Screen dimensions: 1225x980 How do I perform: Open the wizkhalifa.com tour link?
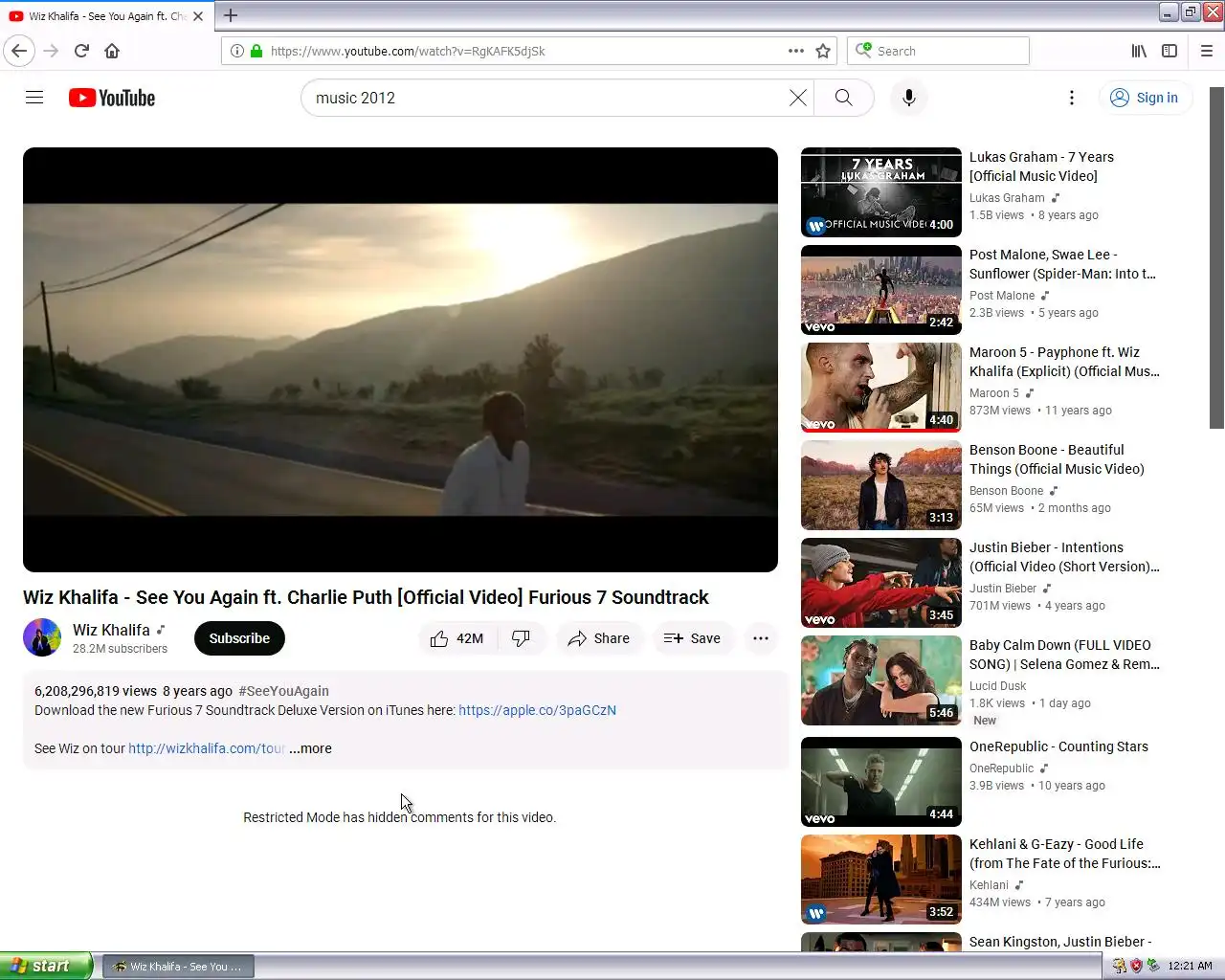(207, 748)
